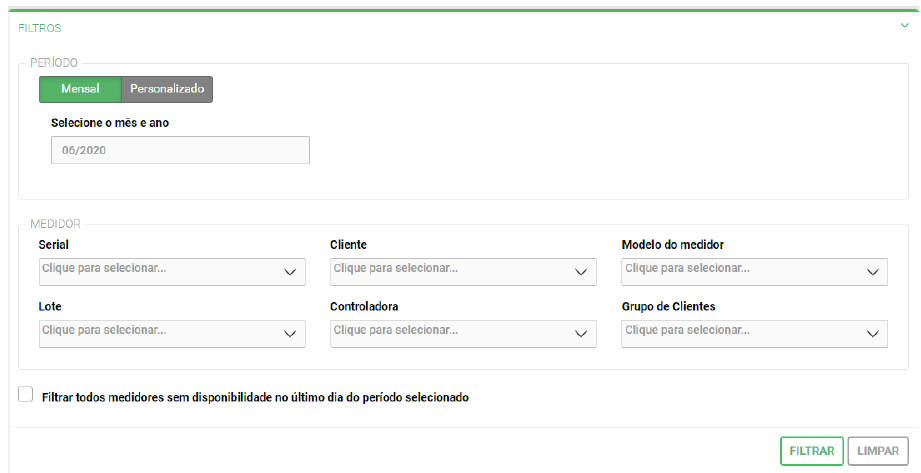Click the Lote selection placeholder text
This screenshot has height=473, width=921.
click(x=104, y=331)
